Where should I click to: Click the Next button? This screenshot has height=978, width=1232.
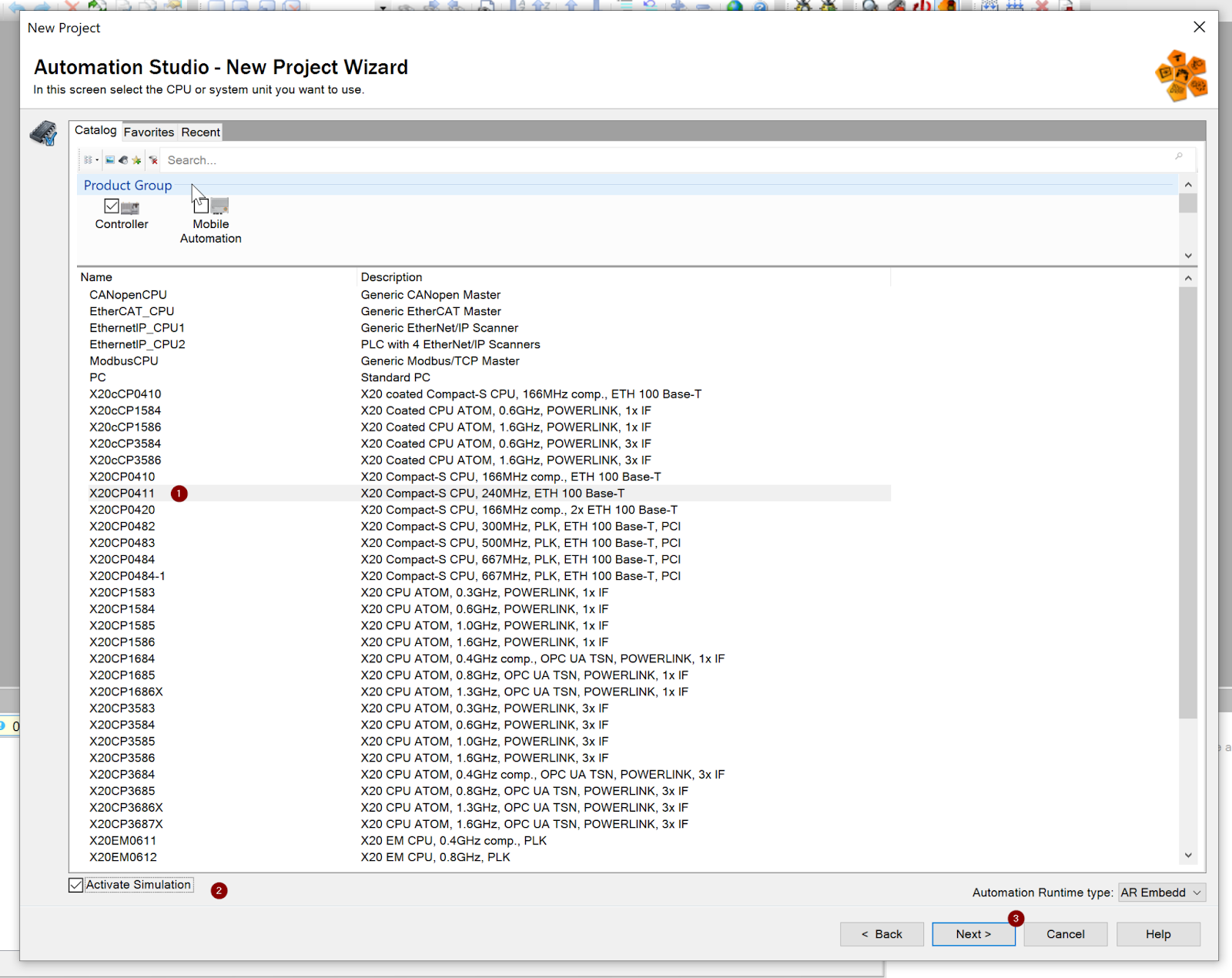click(973, 934)
